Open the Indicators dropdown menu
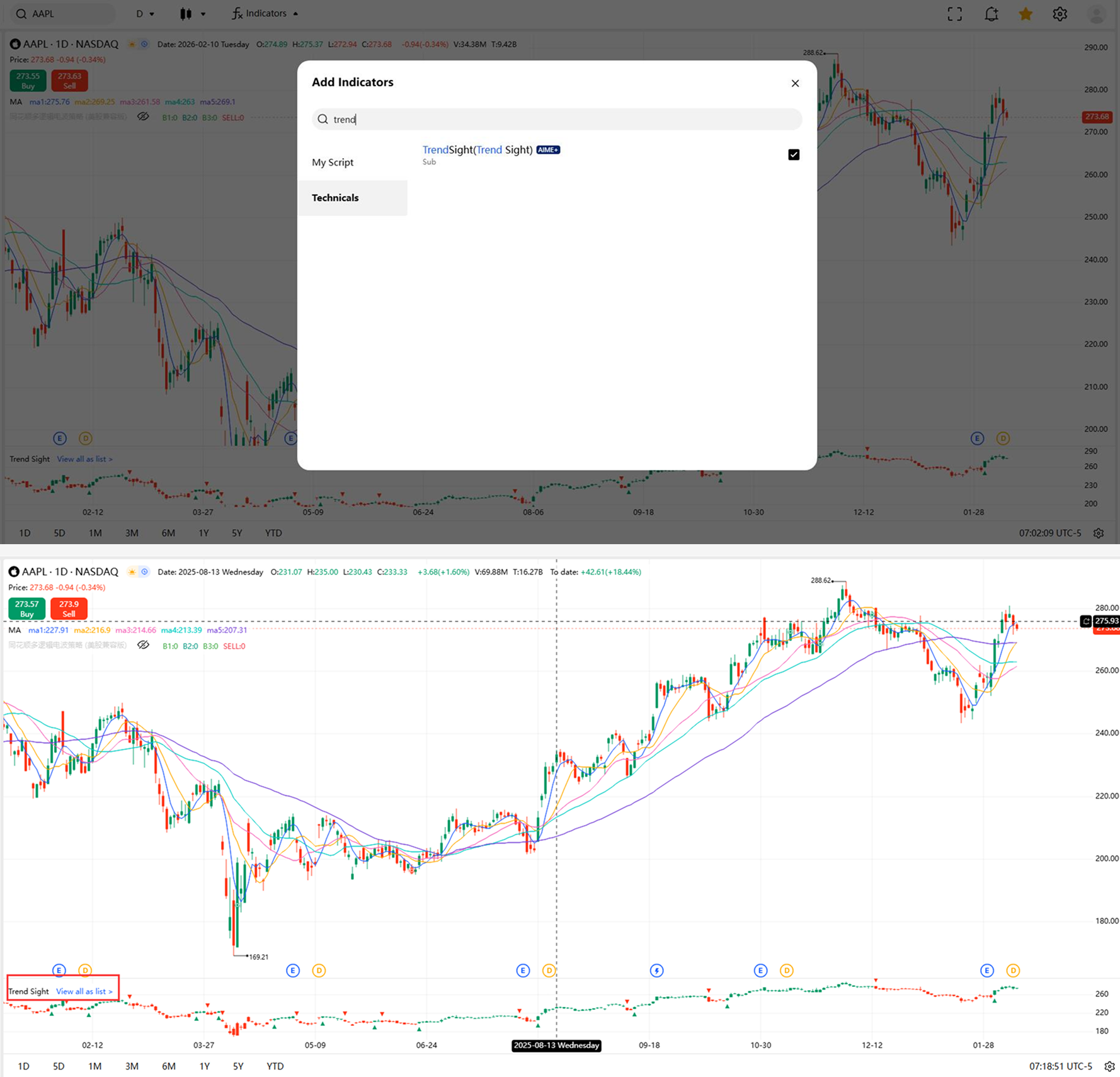 point(265,14)
